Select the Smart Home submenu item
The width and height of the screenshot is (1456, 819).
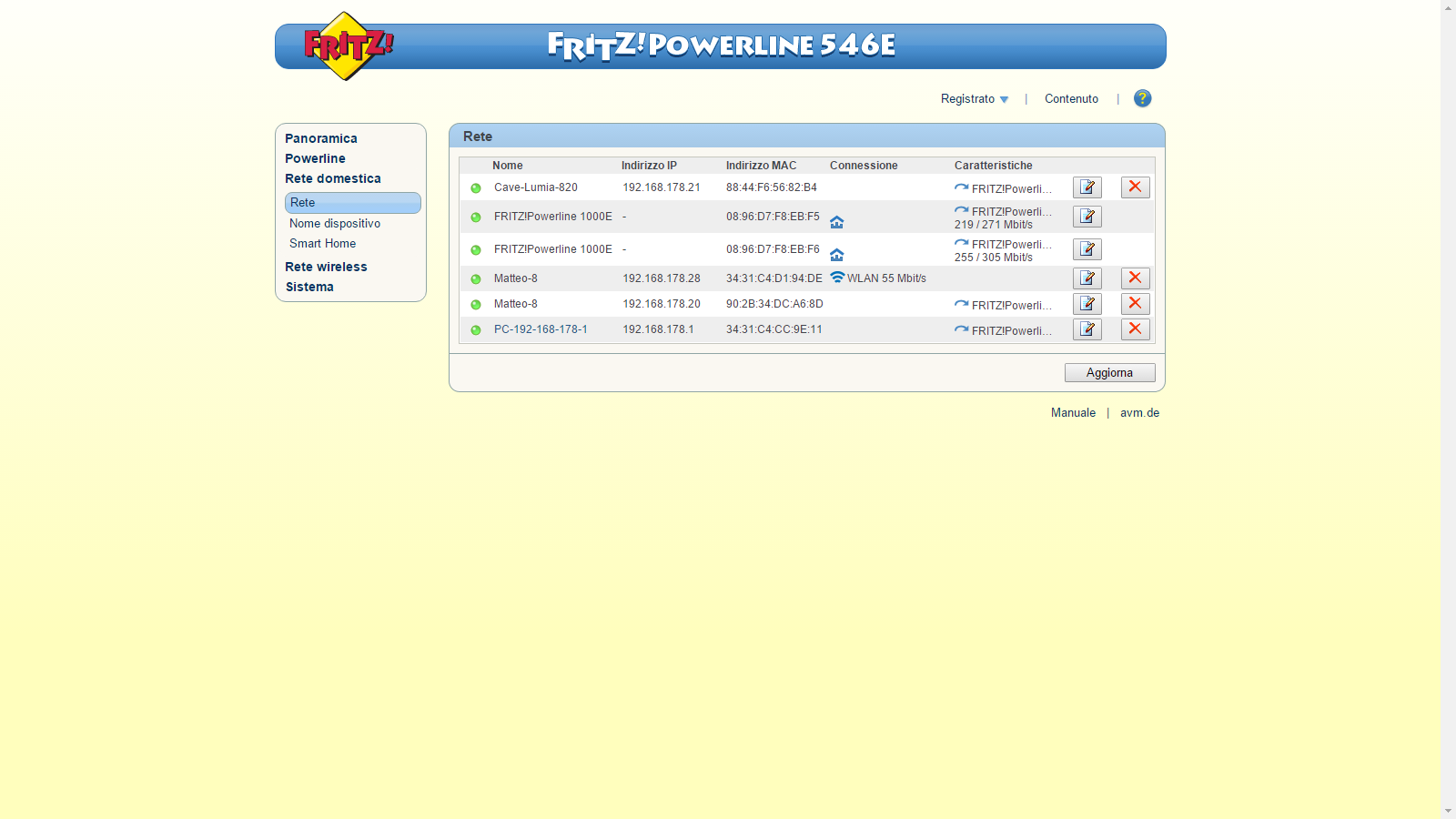(323, 244)
